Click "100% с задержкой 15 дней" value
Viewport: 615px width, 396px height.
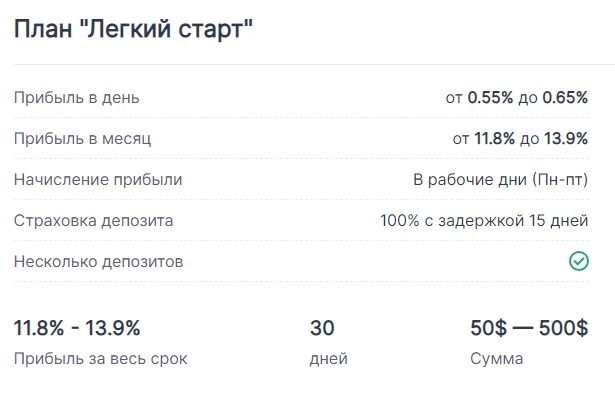(x=484, y=221)
